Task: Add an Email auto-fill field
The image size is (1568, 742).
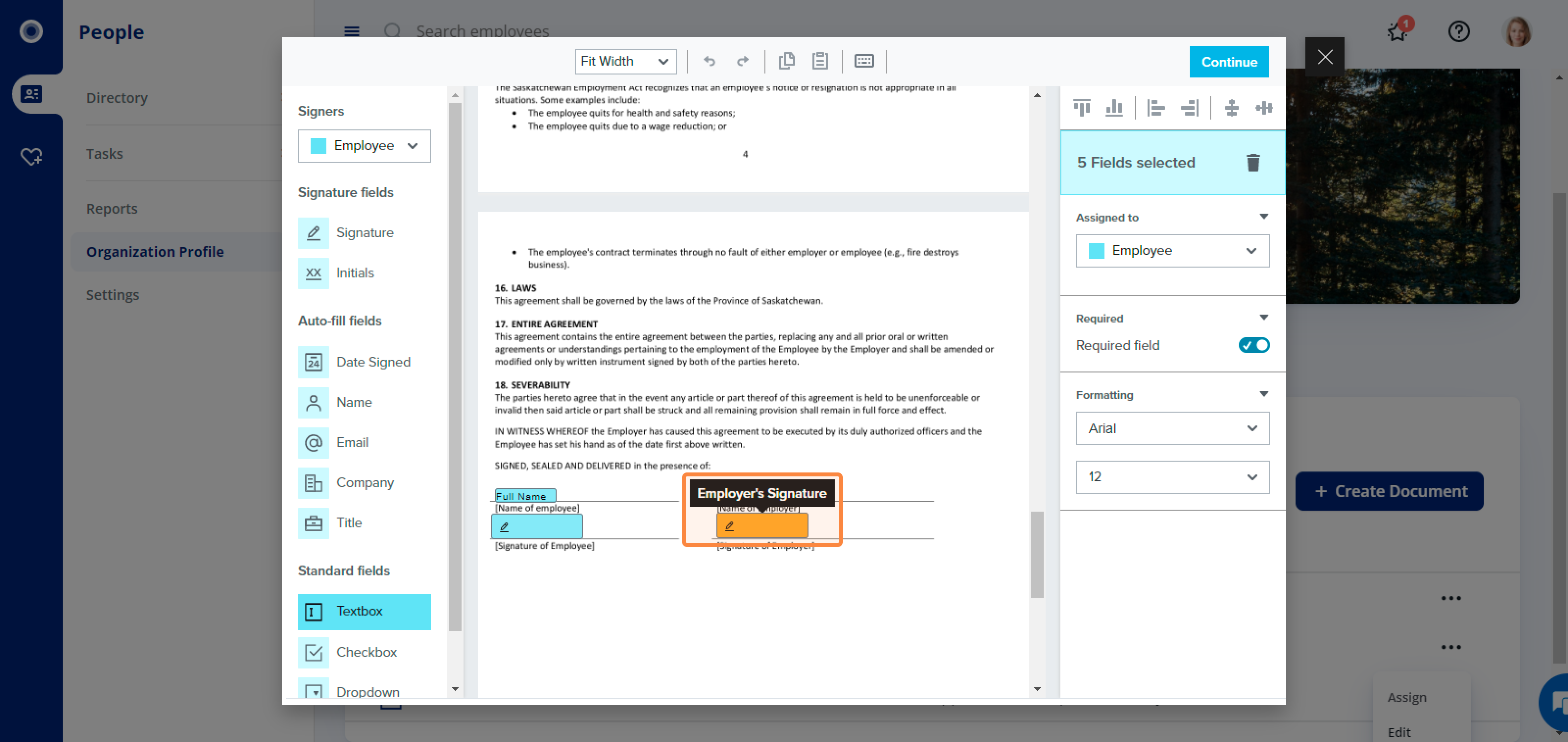Action: pyautogui.click(x=364, y=443)
